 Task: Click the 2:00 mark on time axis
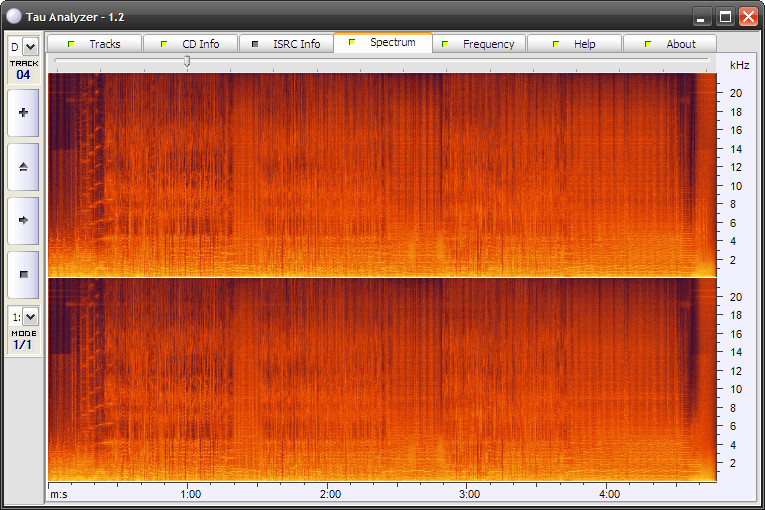330,494
